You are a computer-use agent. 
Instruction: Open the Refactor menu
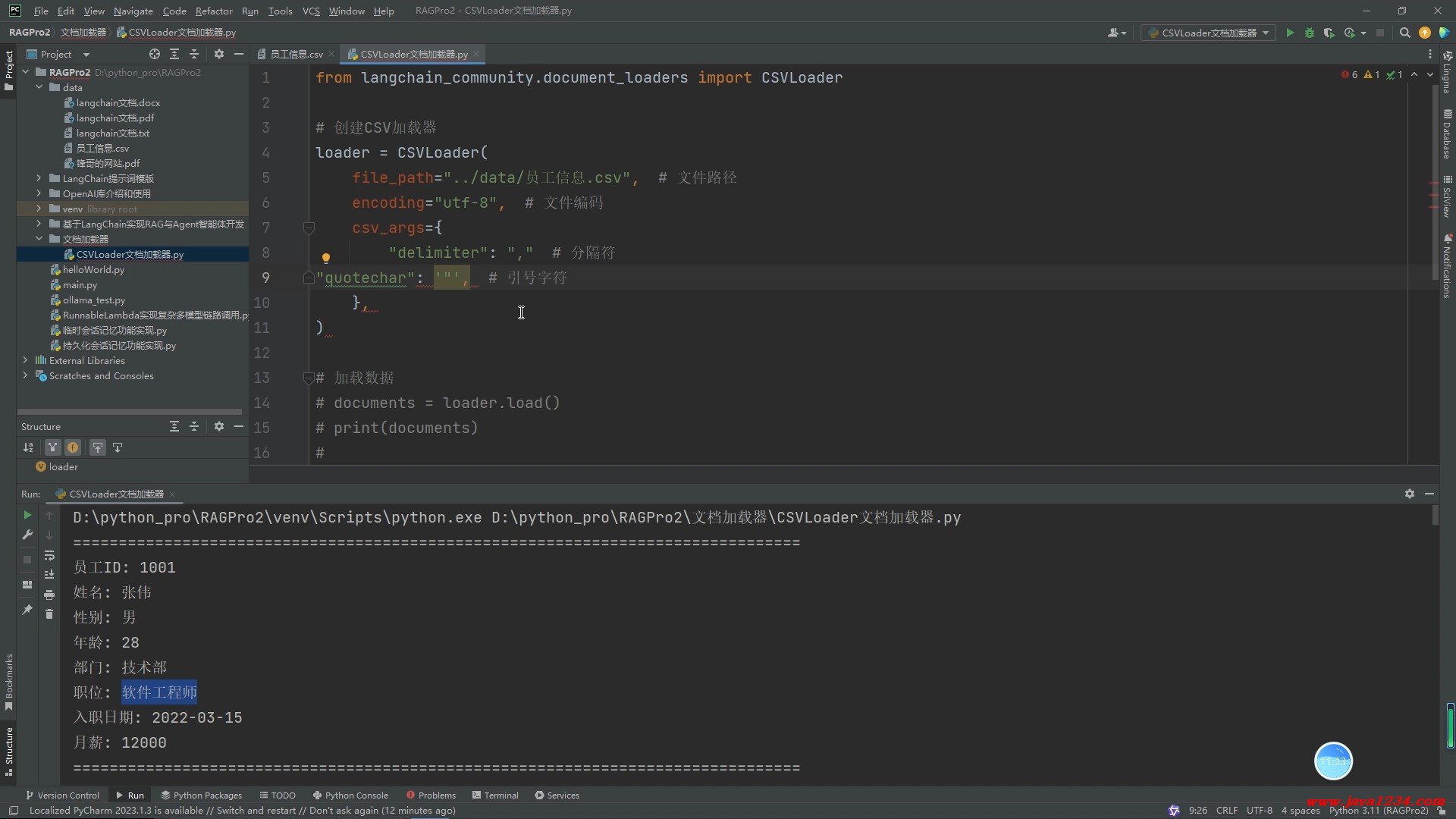tap(214, 11)
